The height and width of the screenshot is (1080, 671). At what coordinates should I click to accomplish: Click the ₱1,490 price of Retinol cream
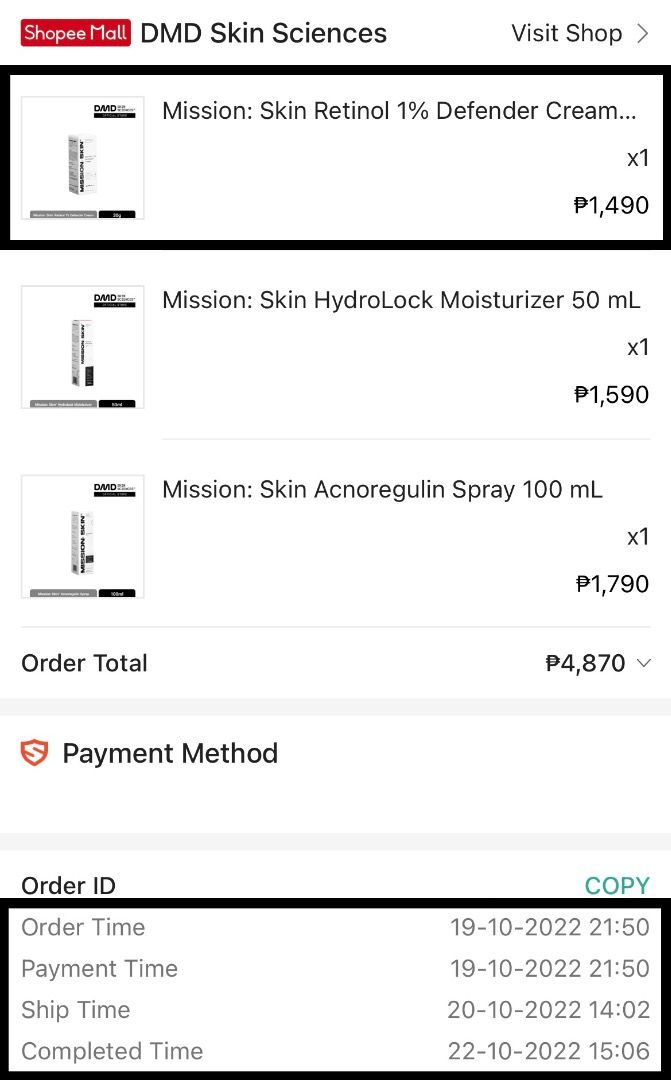[611, 206]
